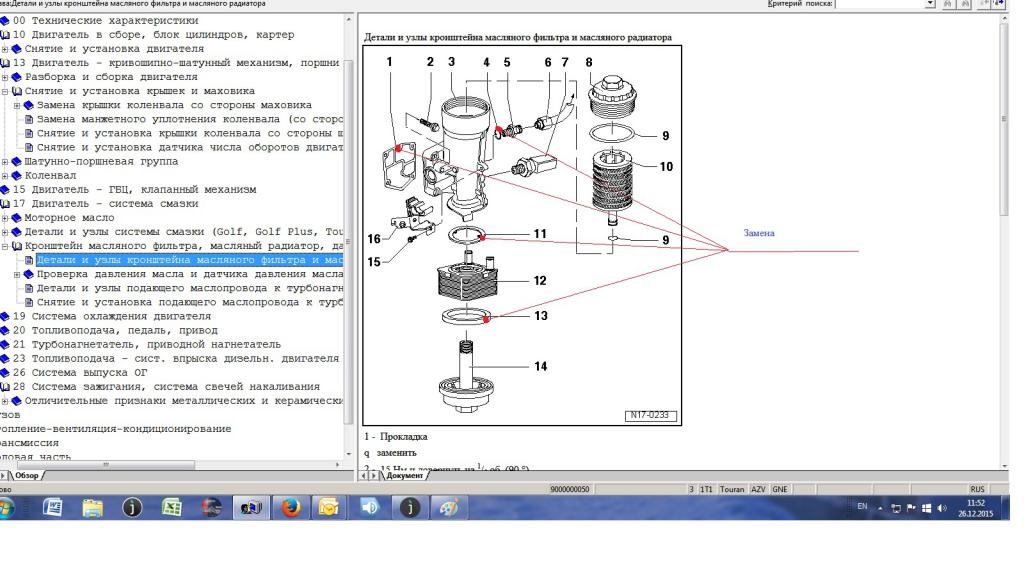This screenshot has width=1024, height=576.
Task: Select '10 Двигатель в сборе, блок цилиндров, картер'
Action: point(153,35)
